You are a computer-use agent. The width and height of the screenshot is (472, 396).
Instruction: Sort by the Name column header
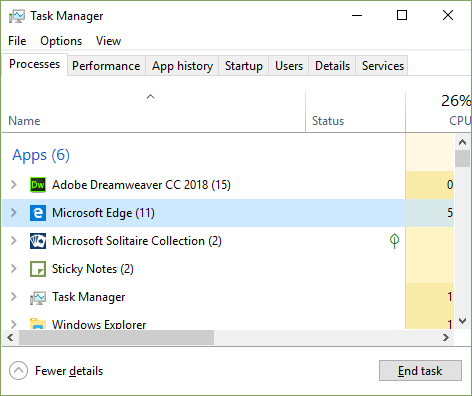point(154,112)
